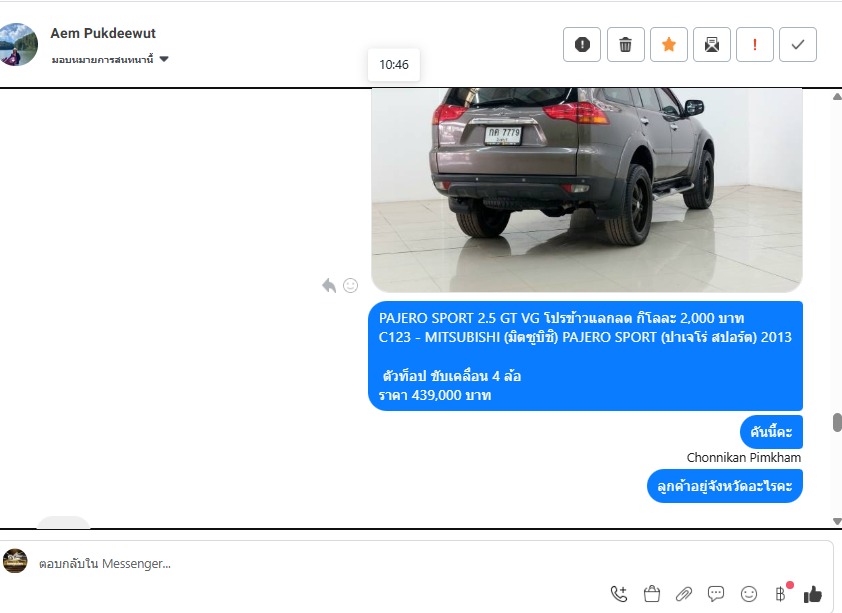Open Aem Pukdeewut profile picture
The image size is (842, 613).
[18, 45]
